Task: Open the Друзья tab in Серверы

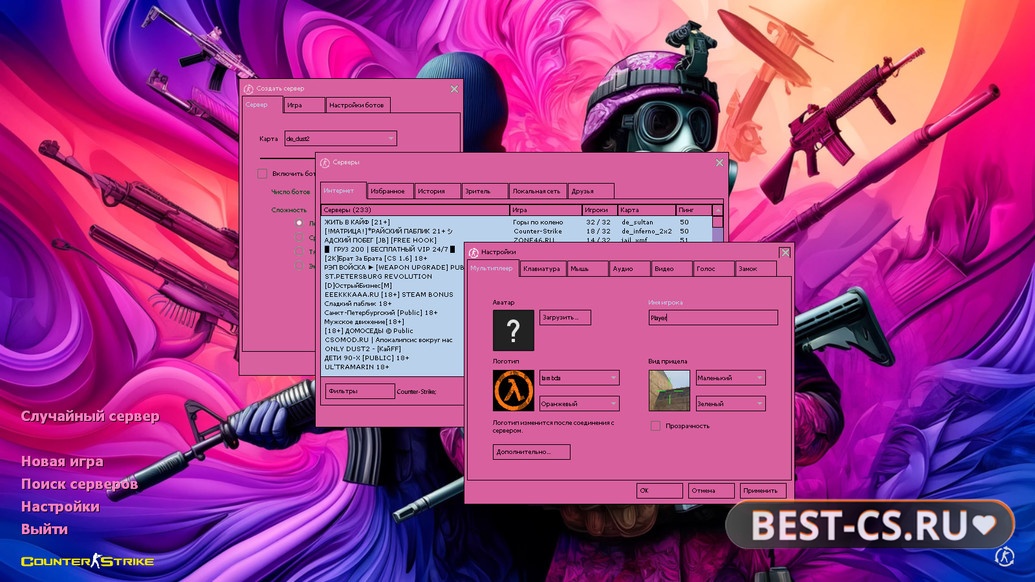Action: (591, 191)
